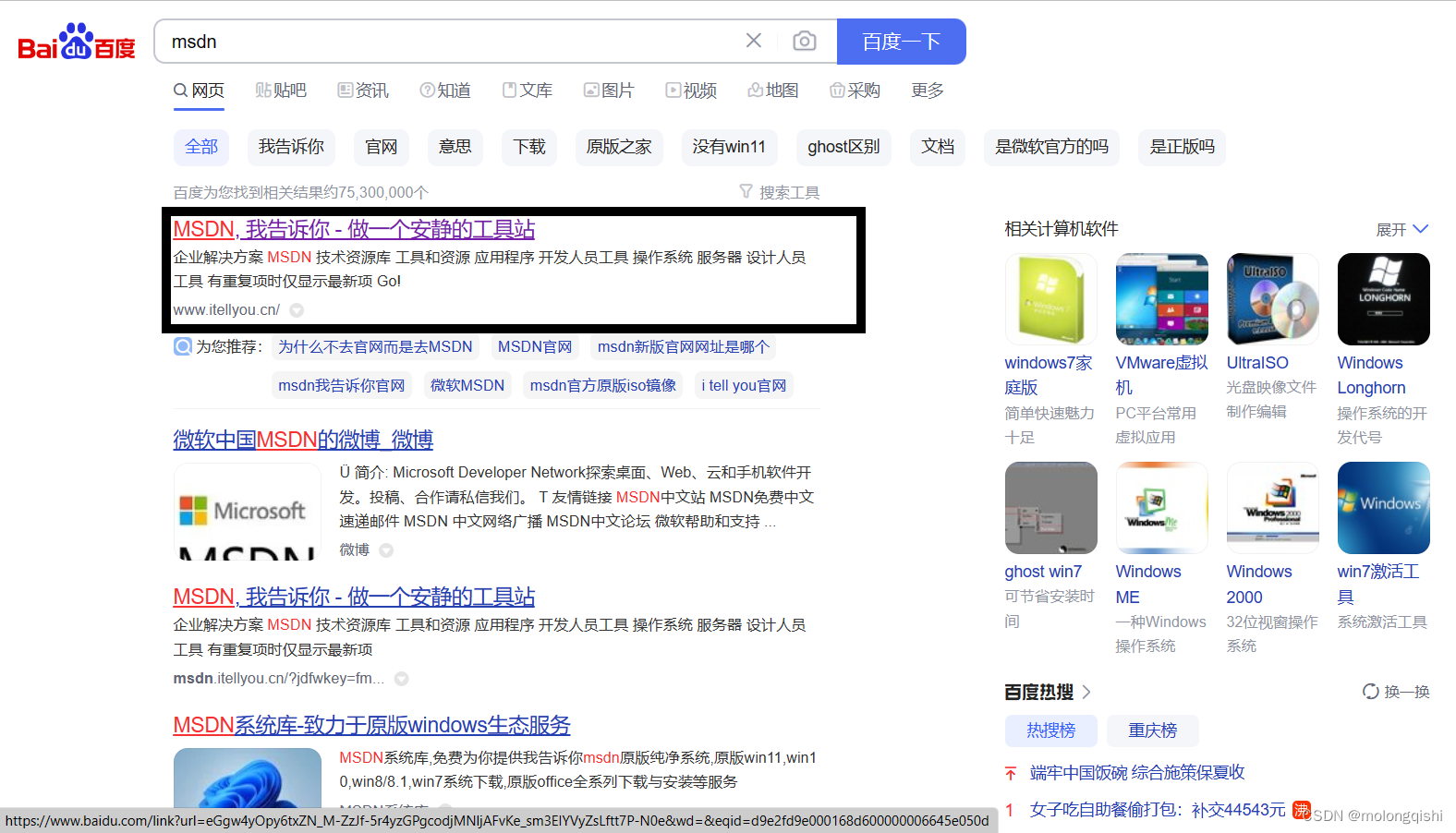This screenshot has height=833, width=1456.
Task: Select the 是微软官方的吗 filter chip
Action: tap(1051, 147)
